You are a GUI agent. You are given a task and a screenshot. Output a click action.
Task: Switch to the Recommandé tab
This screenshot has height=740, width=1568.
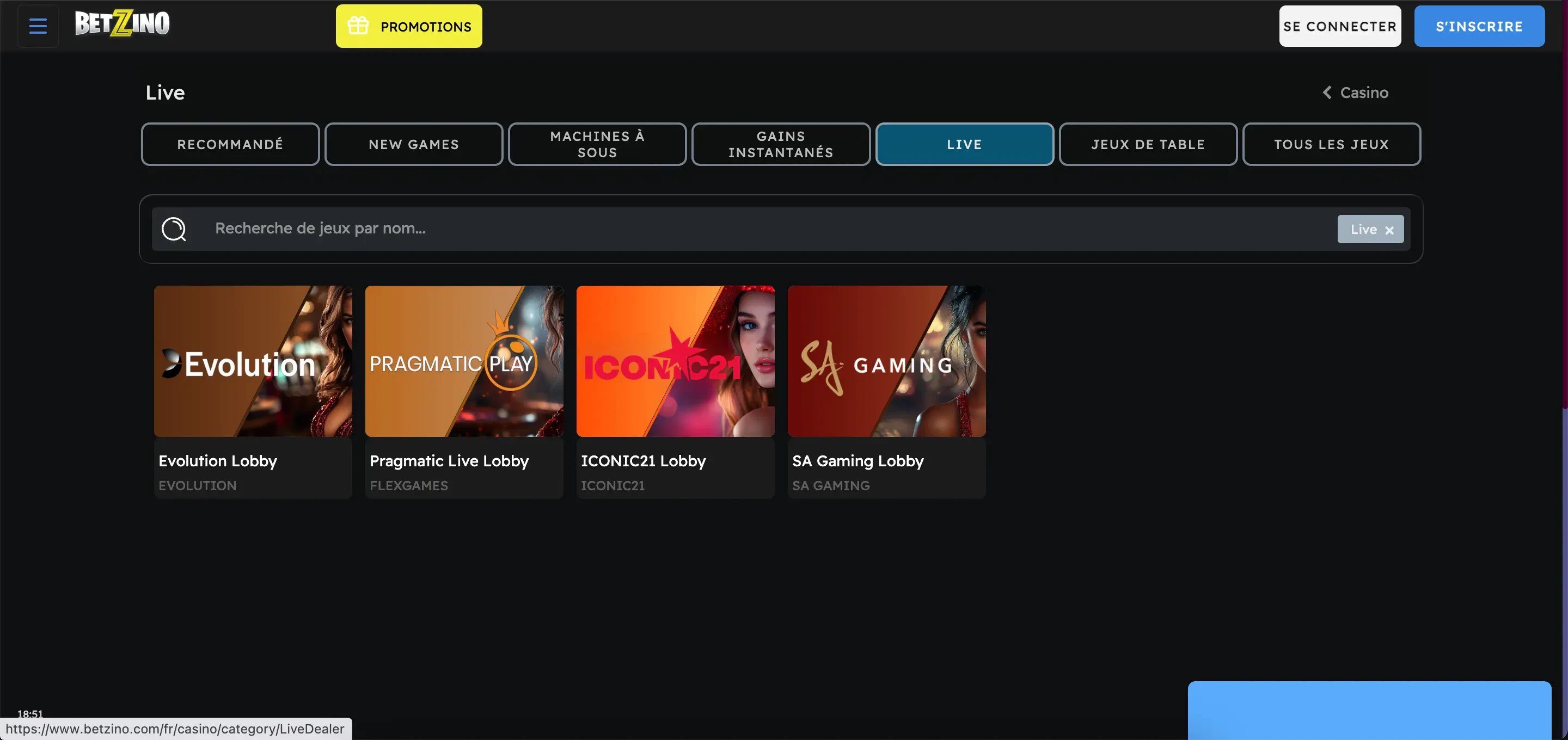[x=230, y=144]
